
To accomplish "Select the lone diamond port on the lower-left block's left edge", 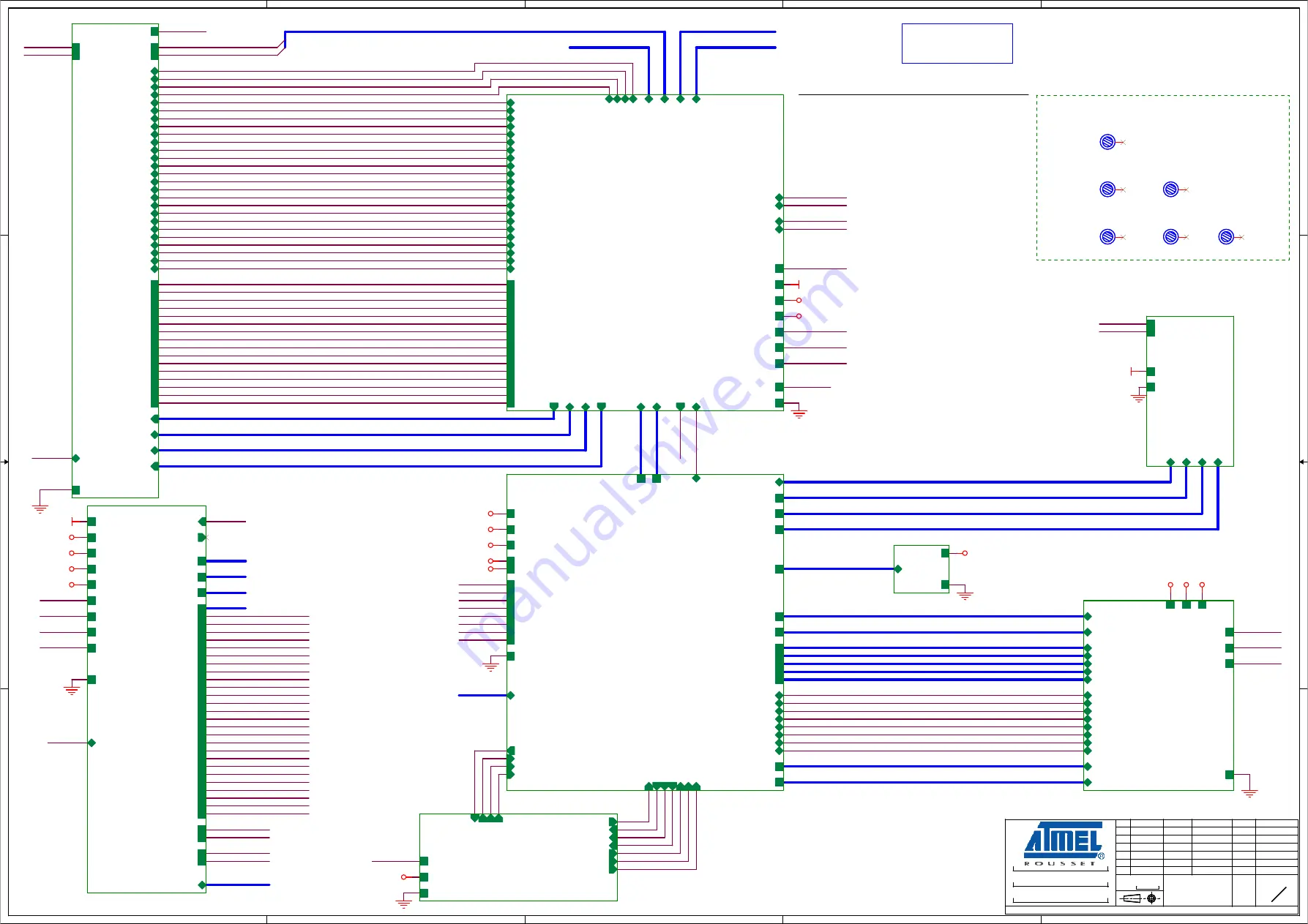I will [91, 743].
